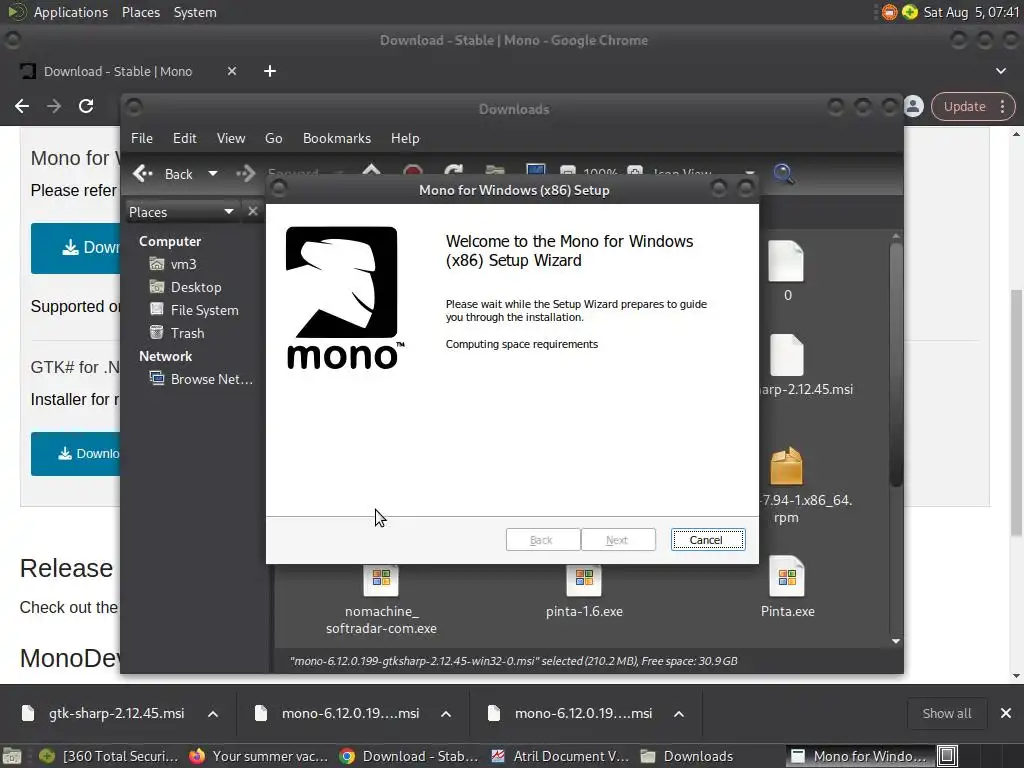Select Browse Network in sidebar
Screen dimensions: 1024x768
(x=201, y=379)
